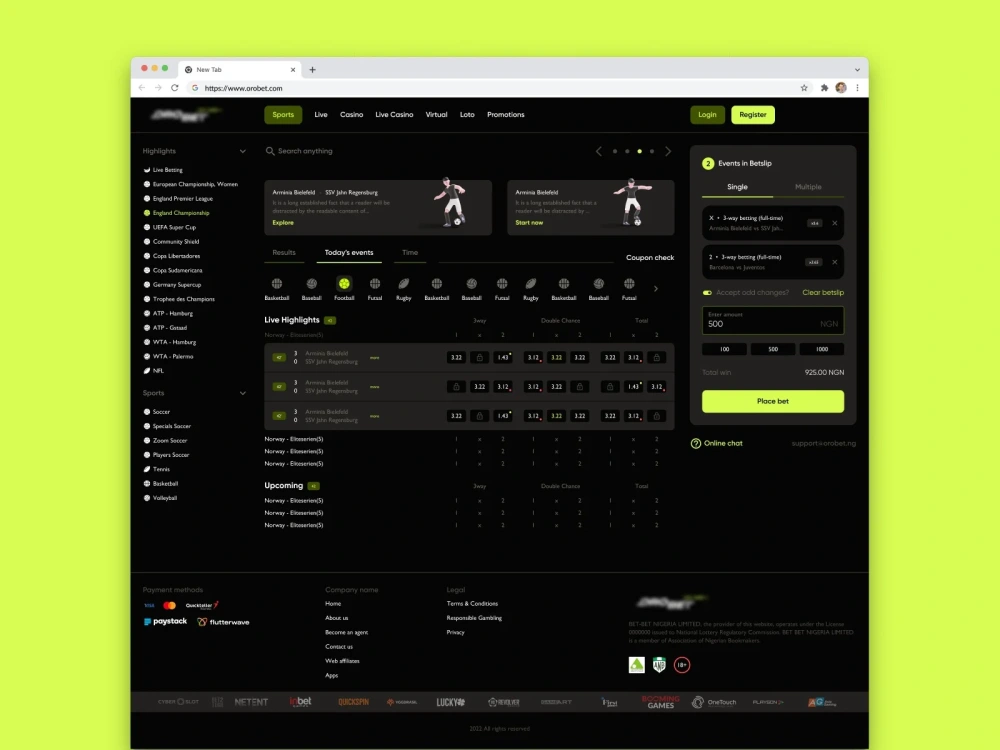Close the New Tab browser tab
Image resolution: width=1000 pixels, height=750 pixels.
tap(293, 70)
